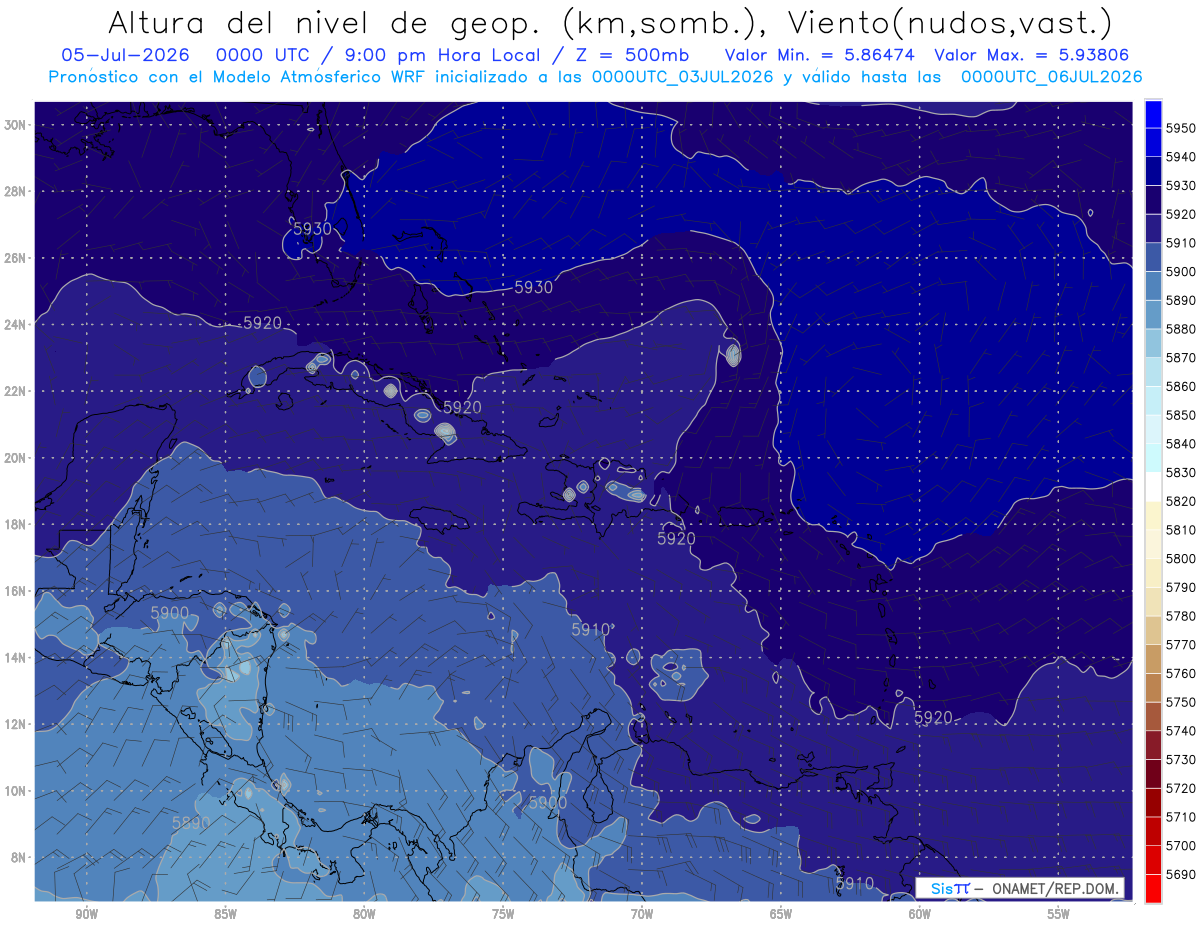The image size is (1200, 927).
Task: Click the 75W longitude axis label
Action: [x=503, y=914]
